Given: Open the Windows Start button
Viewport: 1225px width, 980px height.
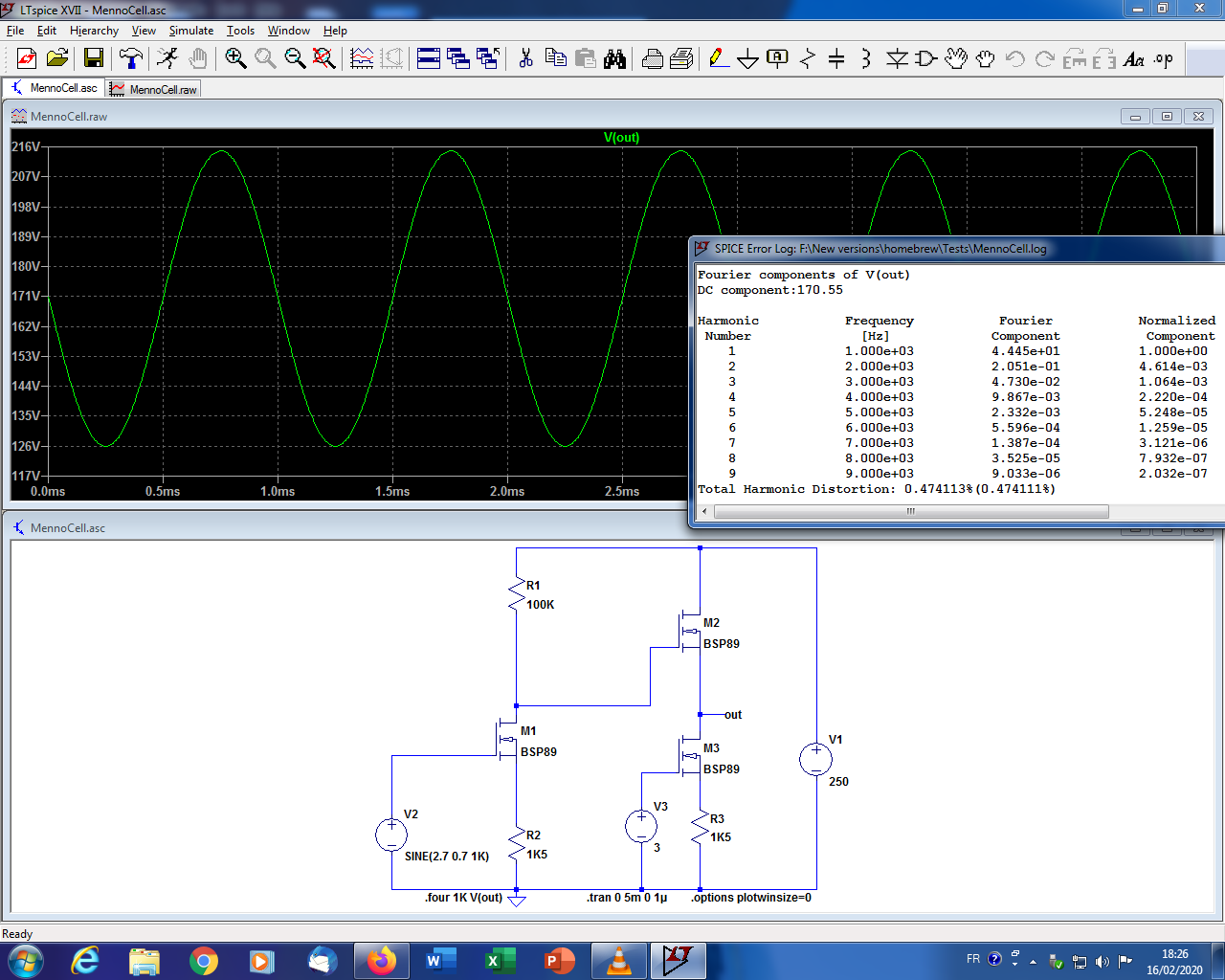Looking at the screenshot, I should (x=24, y=961).
